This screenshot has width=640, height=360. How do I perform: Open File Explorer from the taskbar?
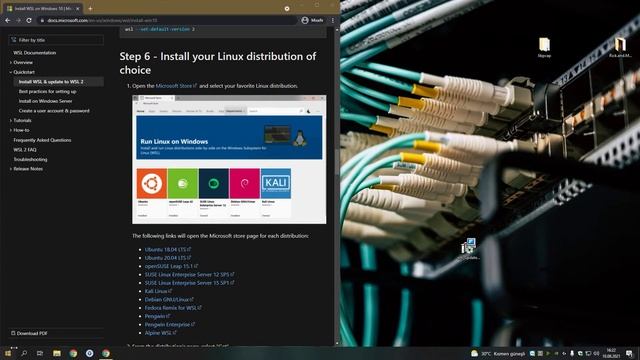point(57,353)
